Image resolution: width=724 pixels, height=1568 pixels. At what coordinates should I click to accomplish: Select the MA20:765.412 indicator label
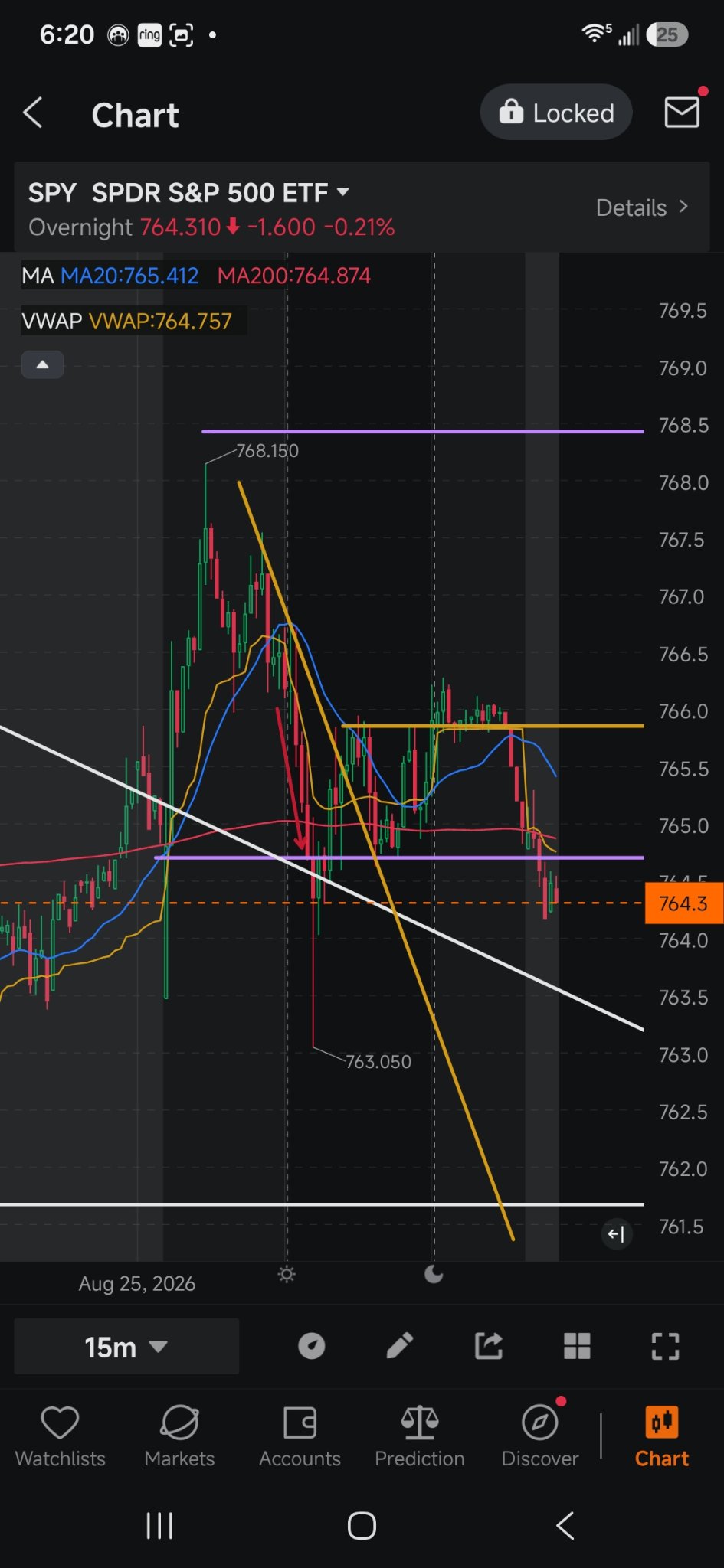(x=129, y=276)
